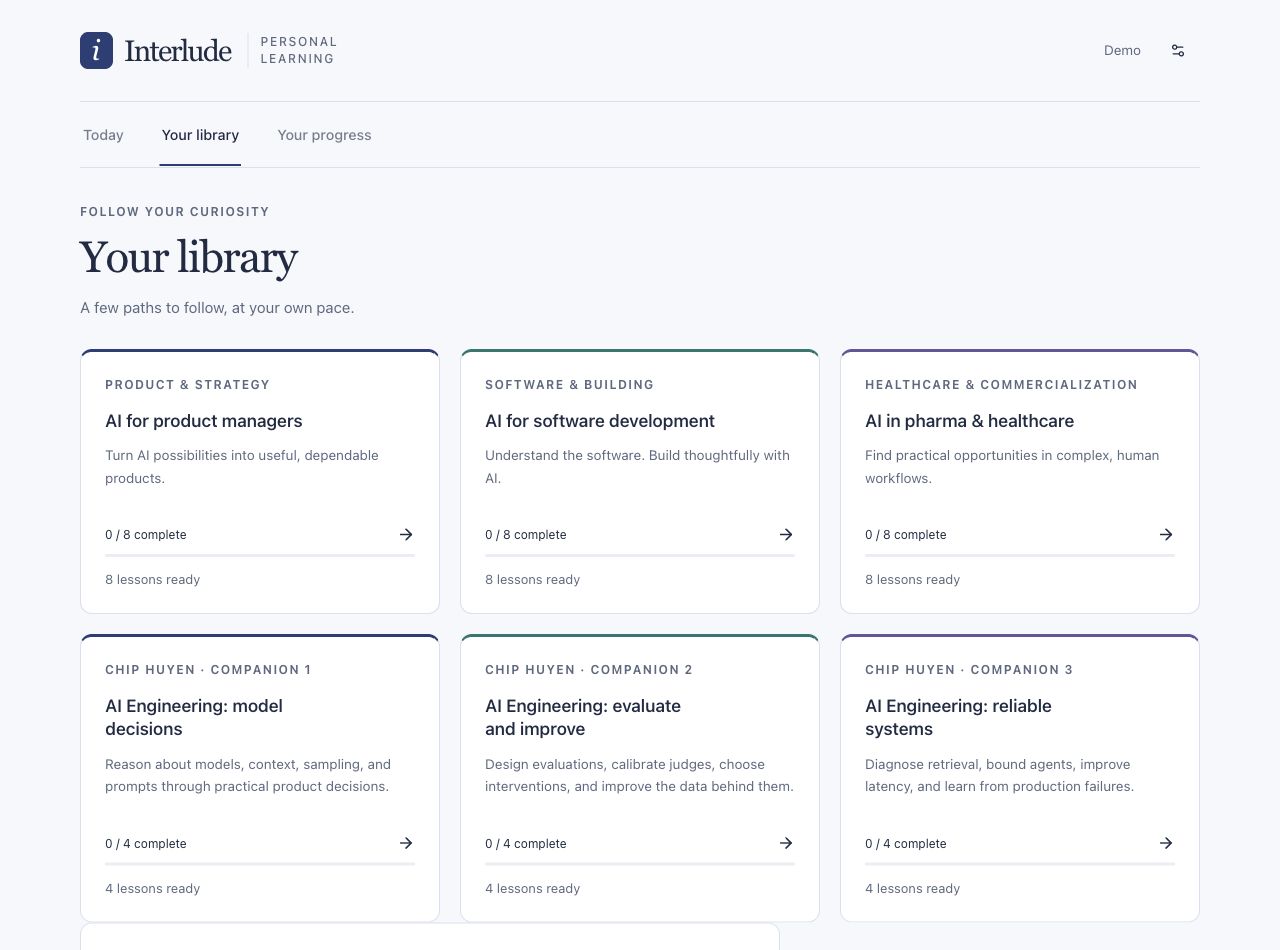Switch to the Today tab

click(103, 135)
